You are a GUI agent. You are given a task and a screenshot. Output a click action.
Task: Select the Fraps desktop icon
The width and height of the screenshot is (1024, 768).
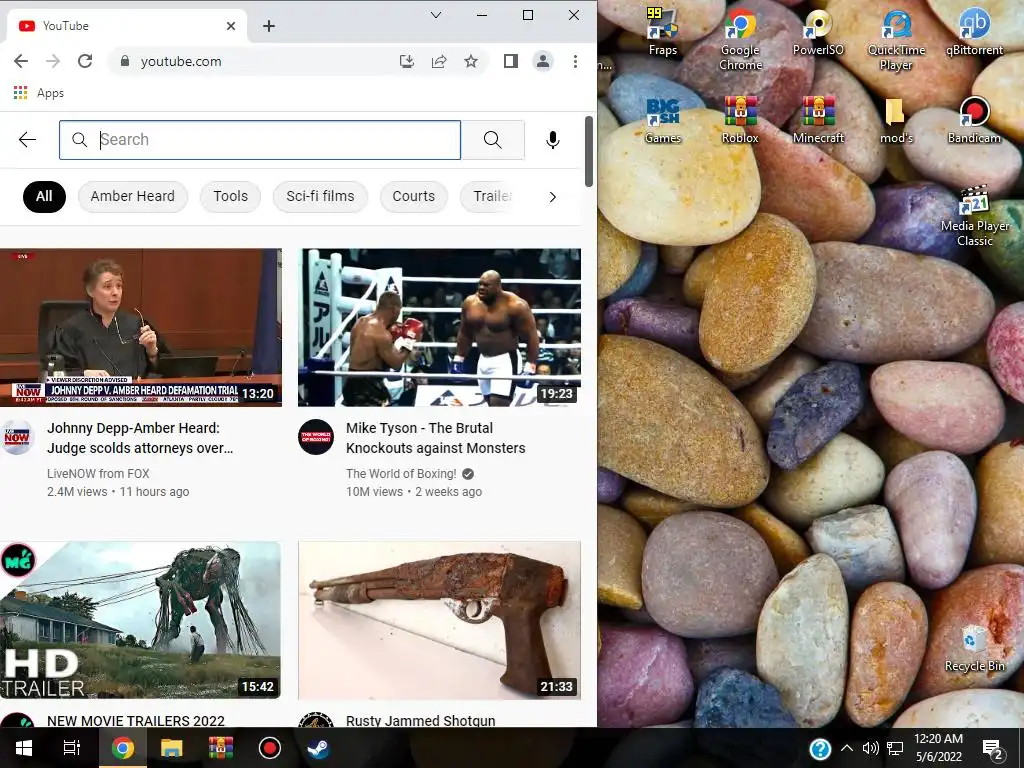click(662, 33)
